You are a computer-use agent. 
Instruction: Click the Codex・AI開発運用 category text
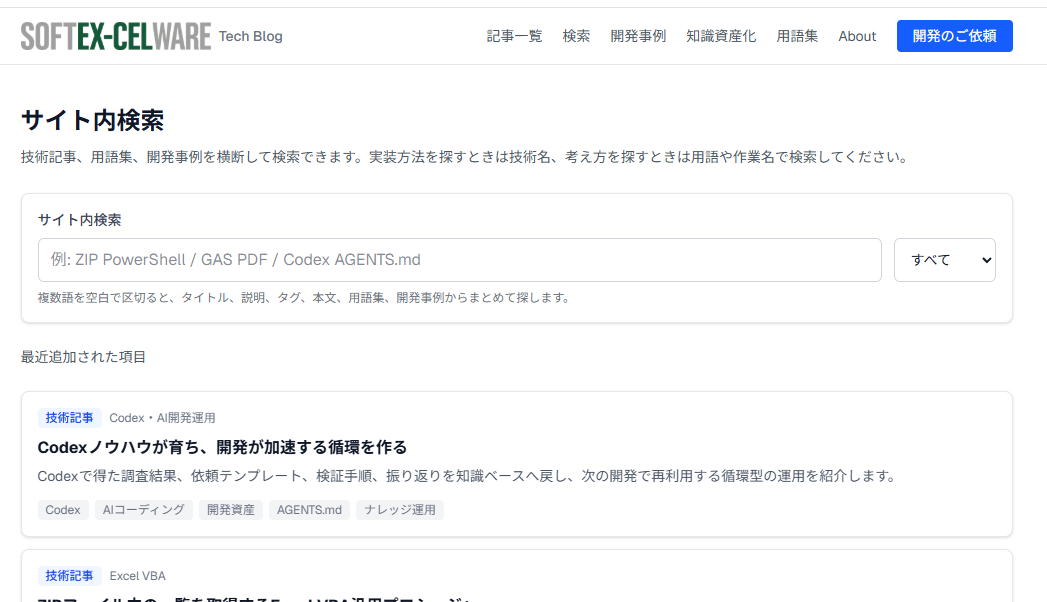pos(162,418)
